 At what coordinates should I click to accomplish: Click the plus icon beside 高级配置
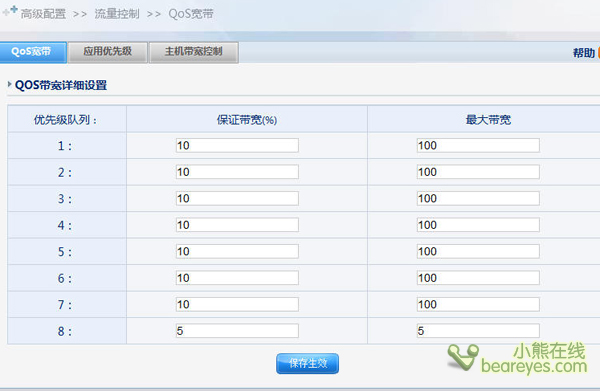[10, 11]
